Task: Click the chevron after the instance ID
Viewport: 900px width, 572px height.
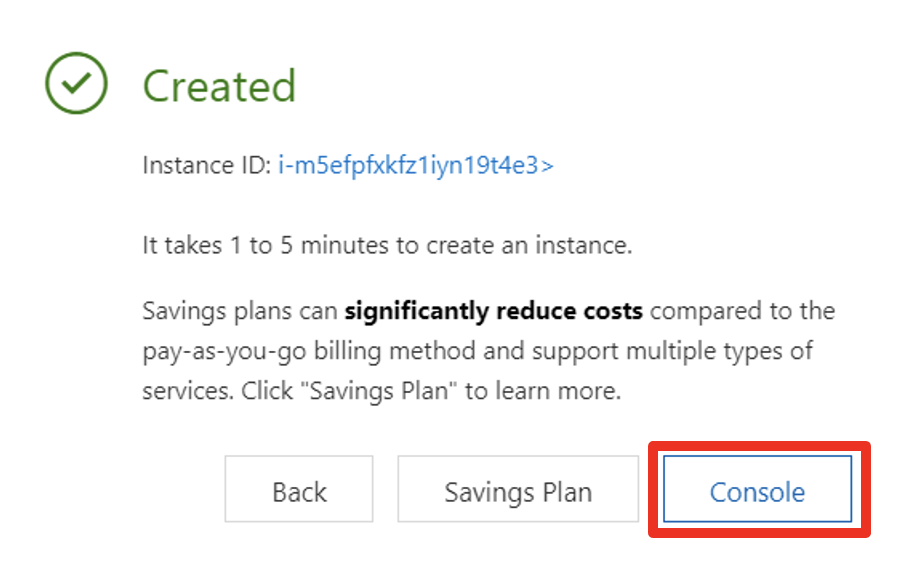Action: click(x=546, y=165)
